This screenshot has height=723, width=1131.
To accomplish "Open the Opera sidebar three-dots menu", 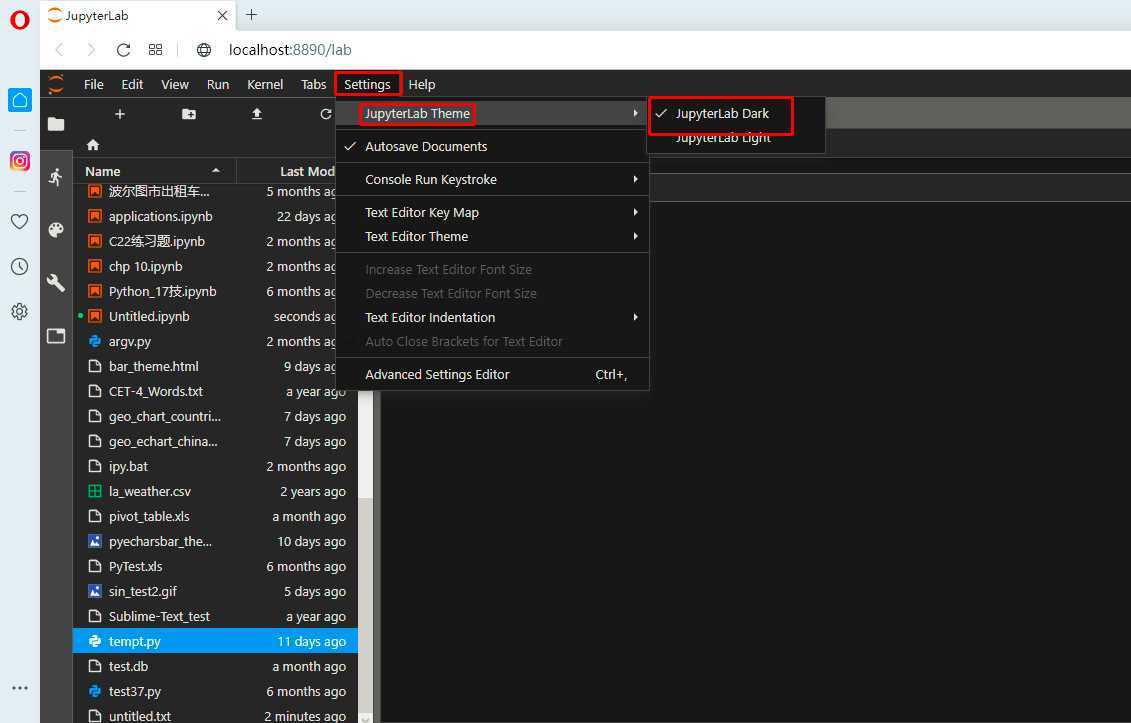I will (19, 688).
